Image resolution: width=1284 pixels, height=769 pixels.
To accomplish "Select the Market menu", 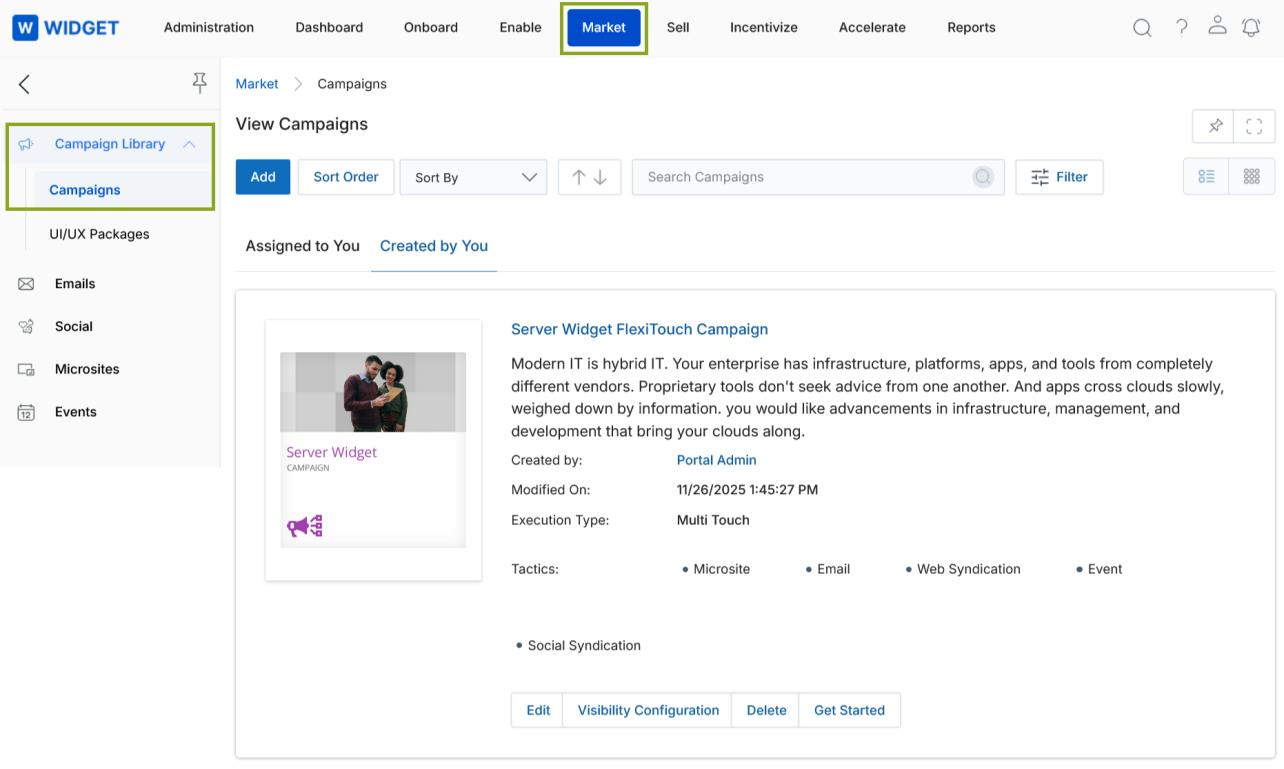I will tap(604, 27).
